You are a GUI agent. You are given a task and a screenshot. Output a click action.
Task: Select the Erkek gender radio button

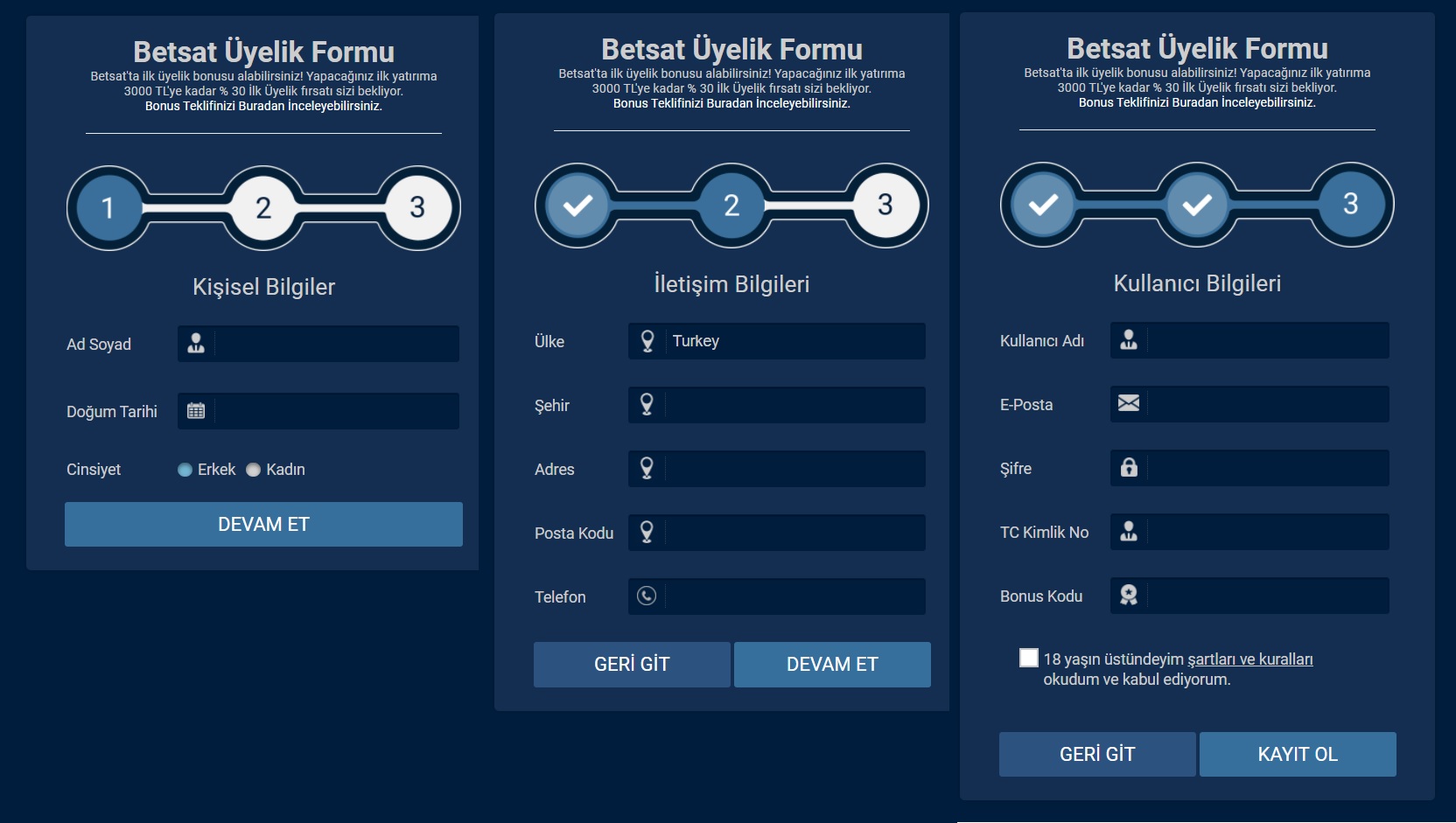click(185, 470)
